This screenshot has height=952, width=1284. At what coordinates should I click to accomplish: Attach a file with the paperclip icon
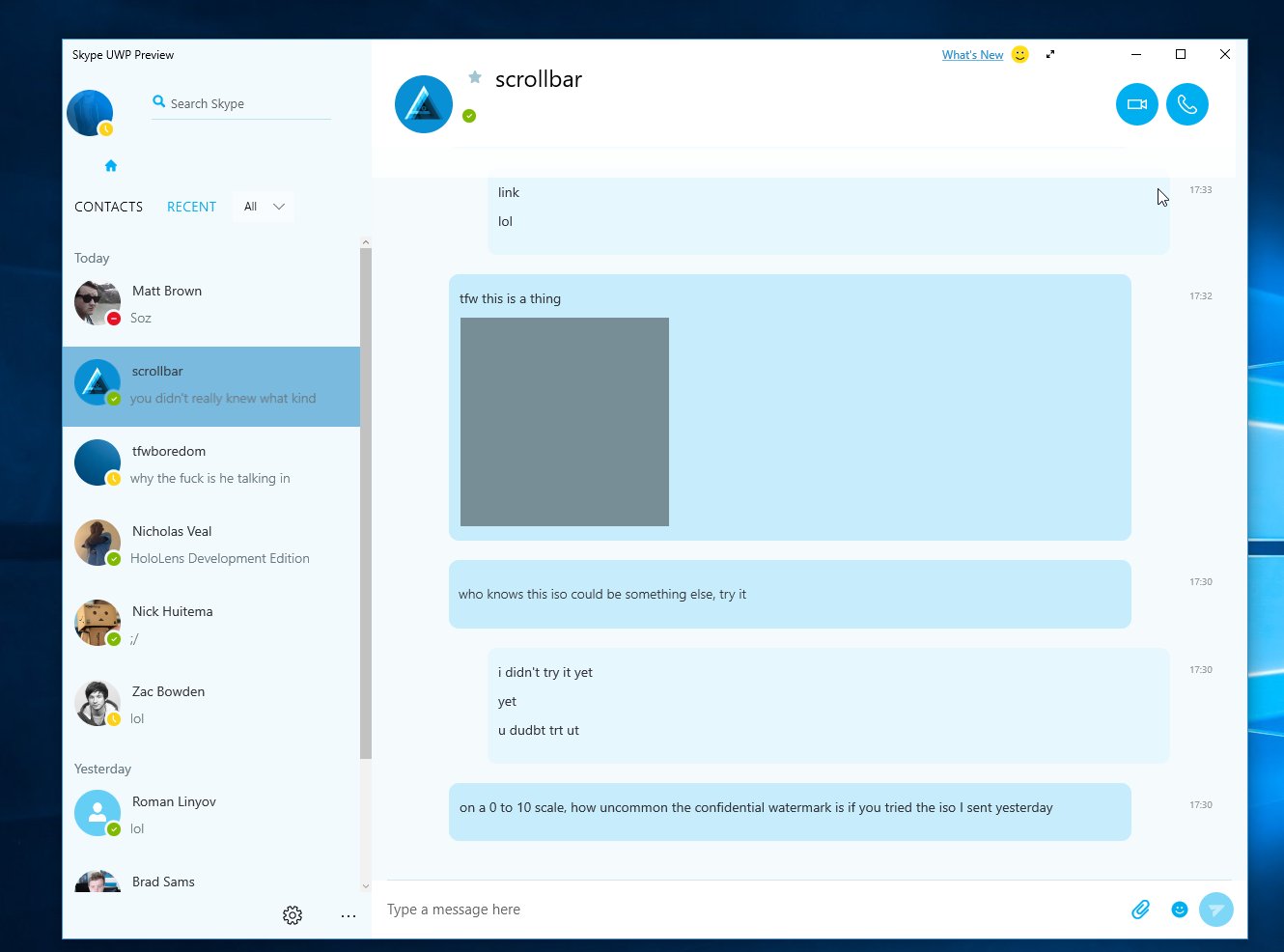coord(1140,910)
